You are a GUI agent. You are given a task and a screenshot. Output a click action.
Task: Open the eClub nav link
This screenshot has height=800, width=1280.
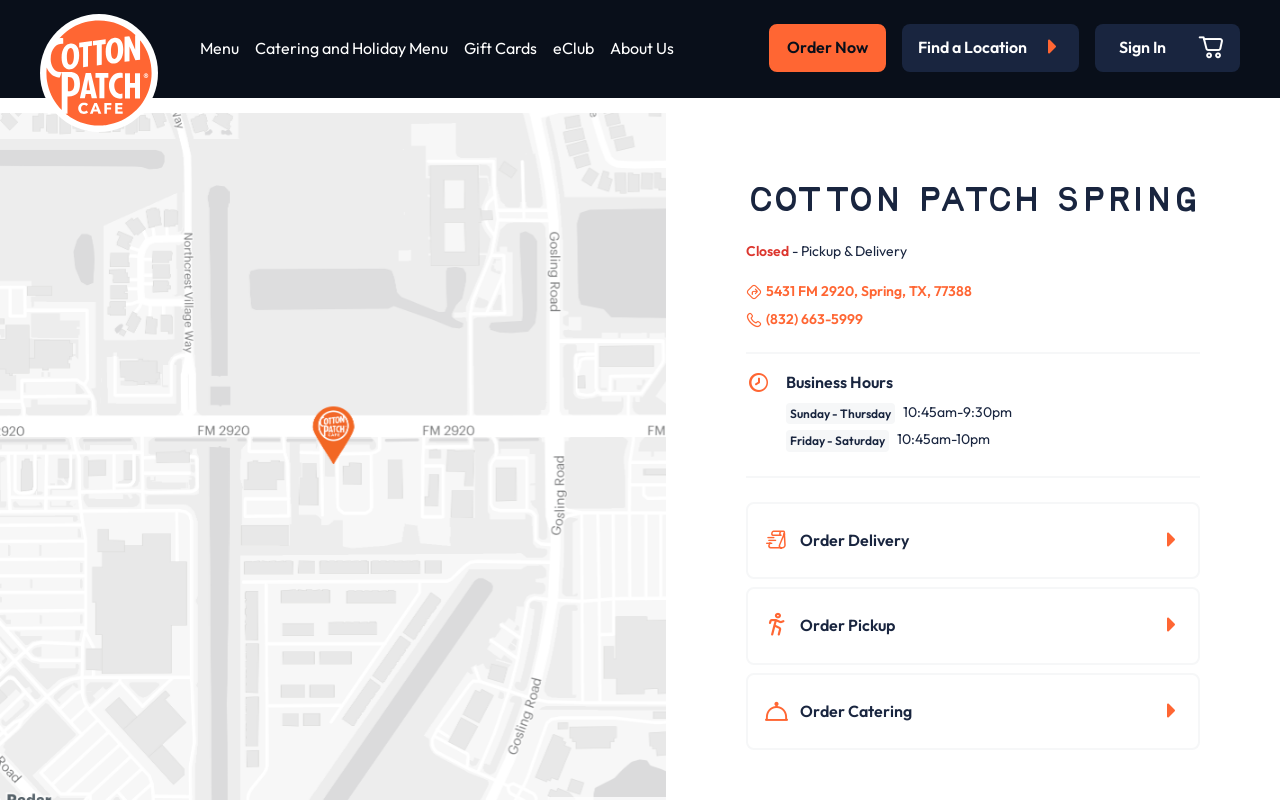[x=573, y=48]
